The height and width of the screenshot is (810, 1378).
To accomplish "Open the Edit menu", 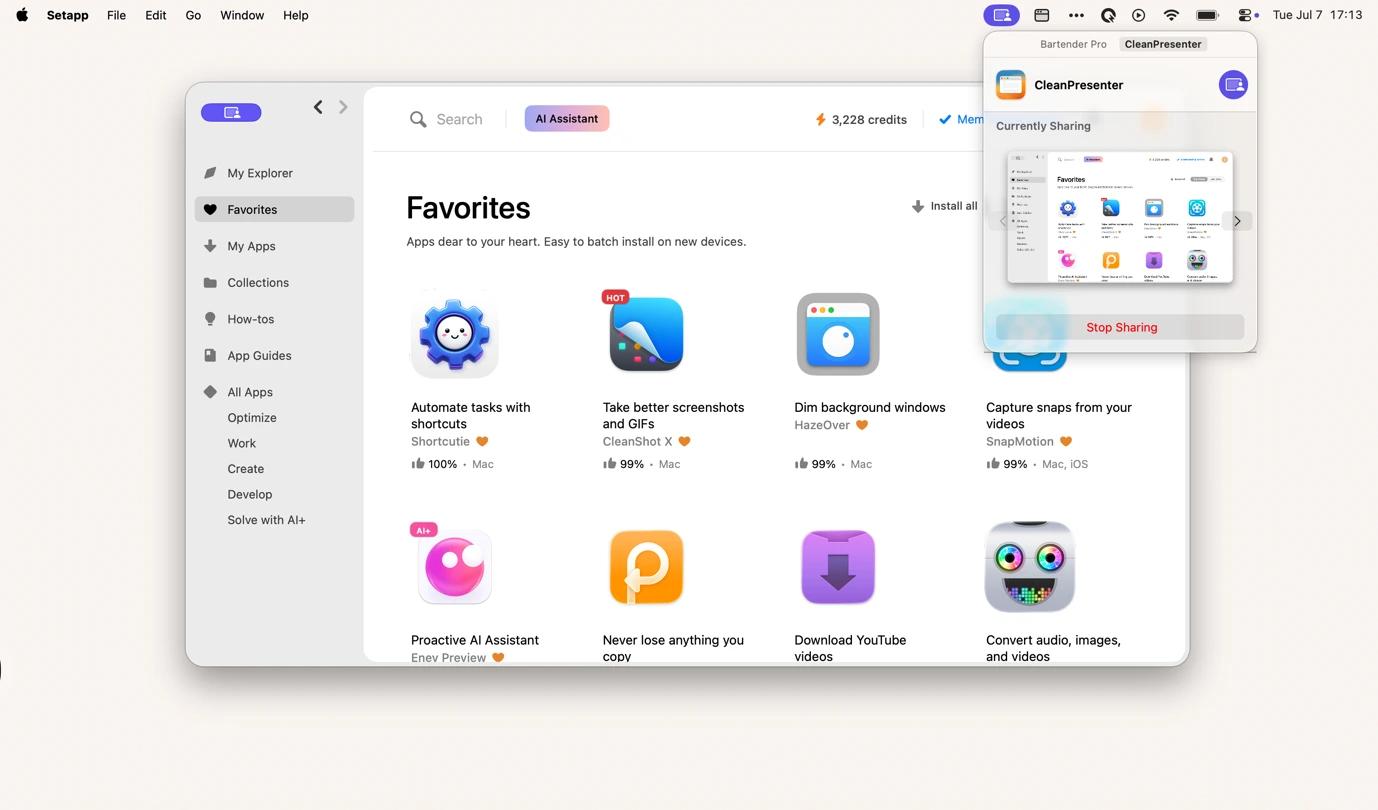I will click(x=155, y=15).
